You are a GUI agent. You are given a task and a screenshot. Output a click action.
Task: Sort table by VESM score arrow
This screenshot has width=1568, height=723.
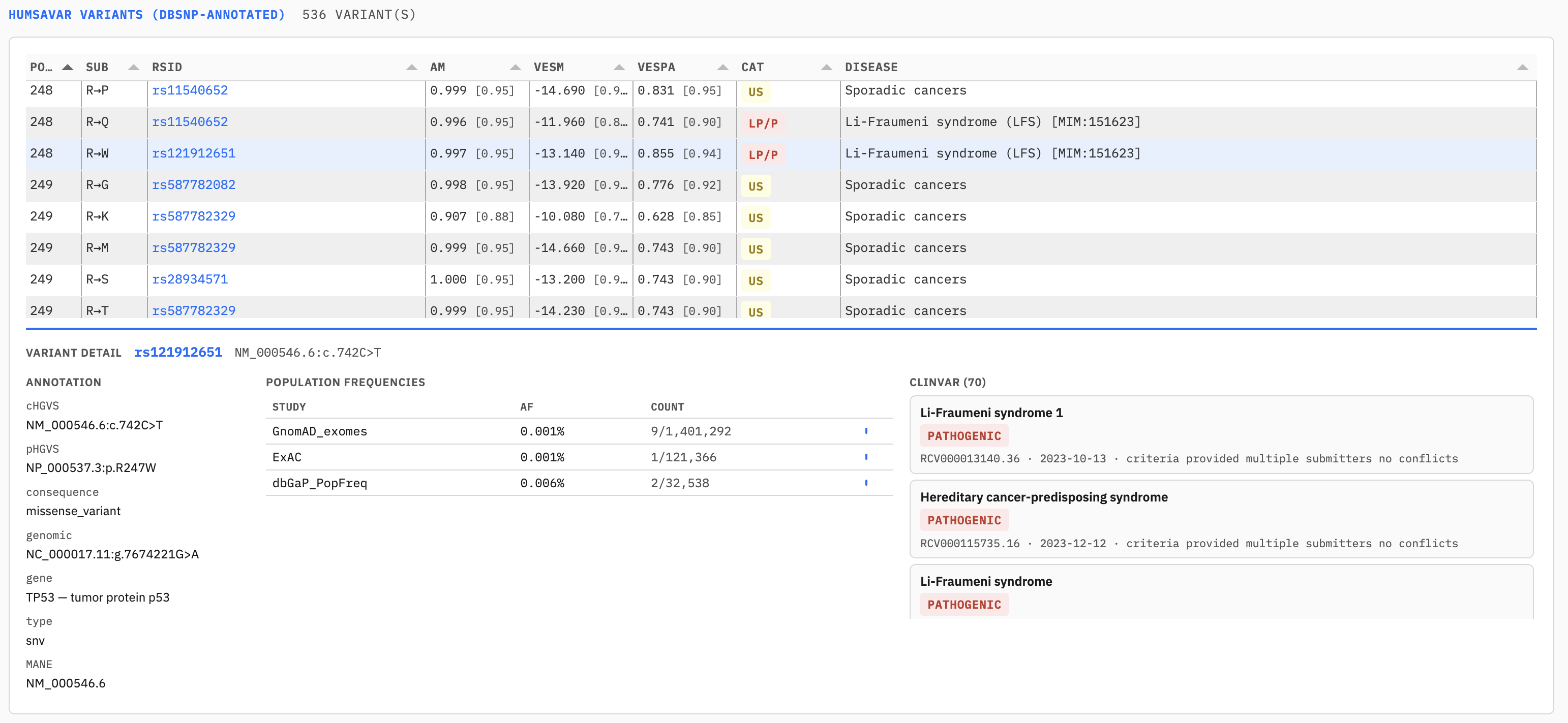pos(620,67)
